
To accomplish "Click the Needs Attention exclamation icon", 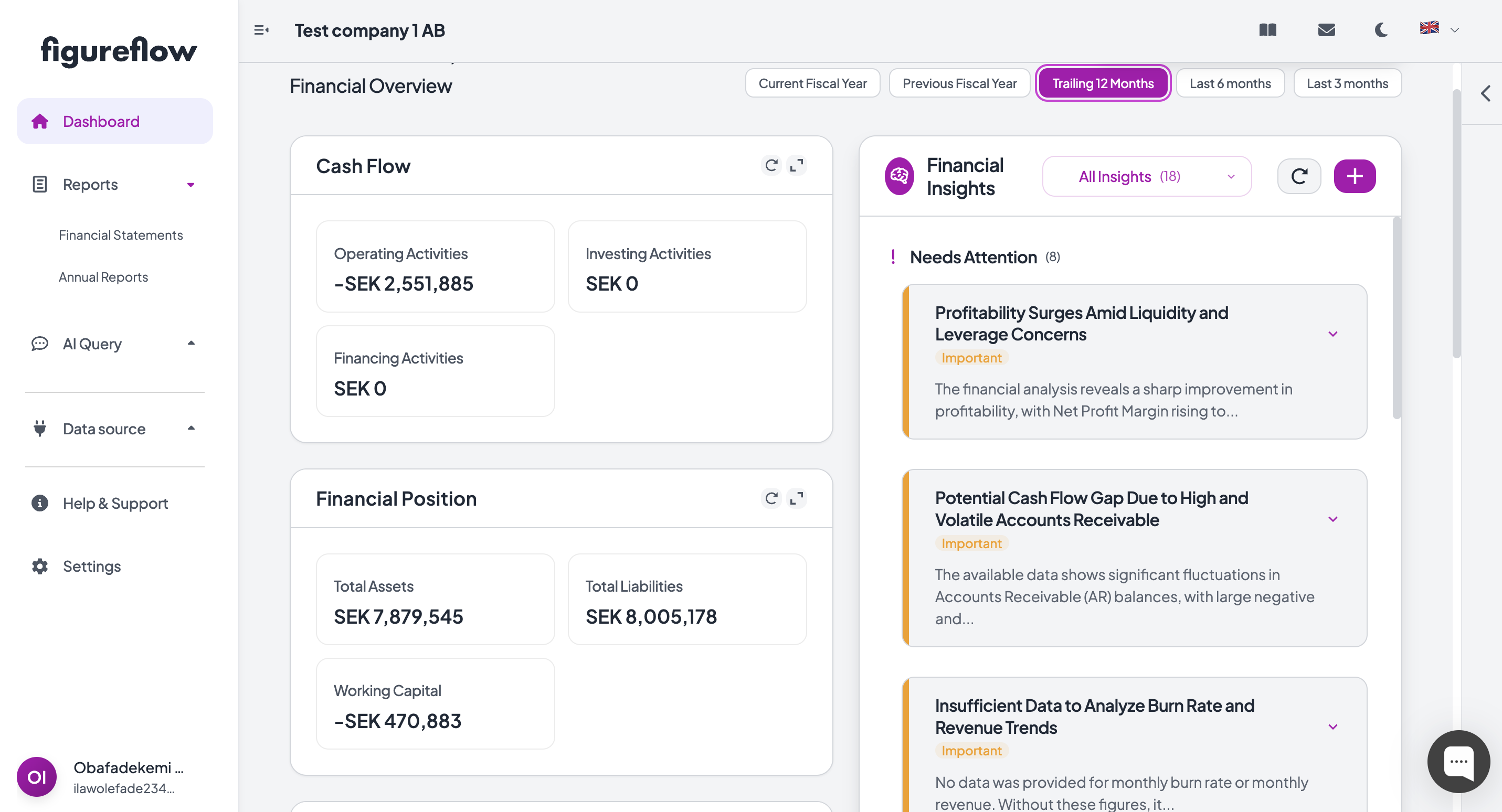I will click(893, 257).
